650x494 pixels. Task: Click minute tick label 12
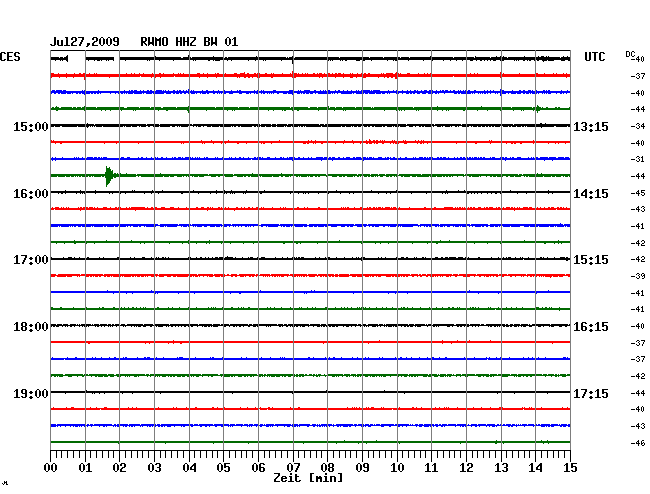pyautogui.click(x=466, y=468)
